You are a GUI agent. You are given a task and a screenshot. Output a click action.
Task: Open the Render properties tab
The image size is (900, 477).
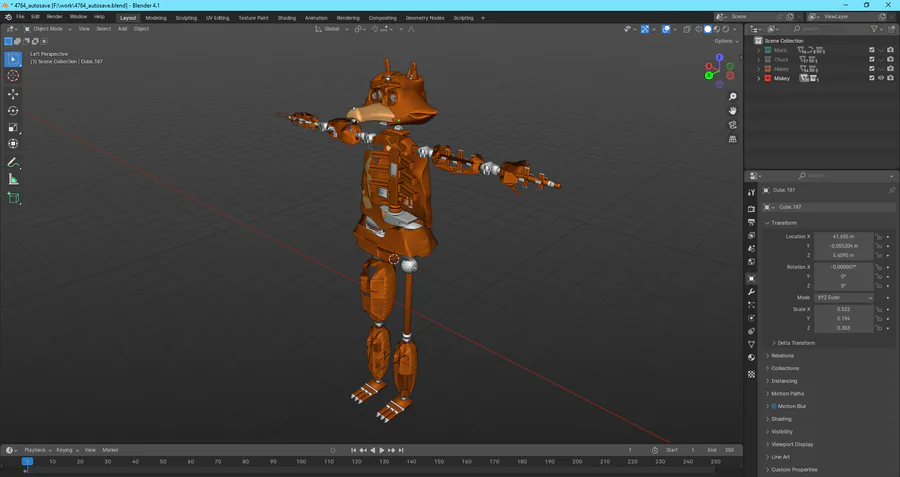[751, 209]
